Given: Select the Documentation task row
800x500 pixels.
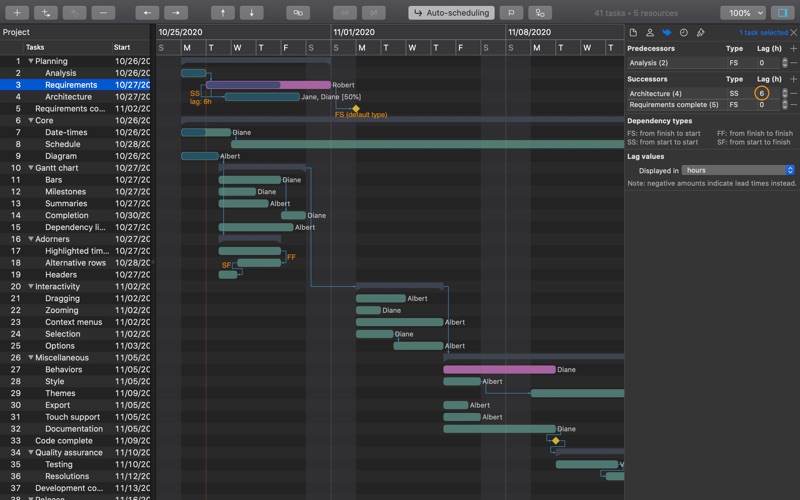Looking at the screenshot, I should [x=75, y=429].
